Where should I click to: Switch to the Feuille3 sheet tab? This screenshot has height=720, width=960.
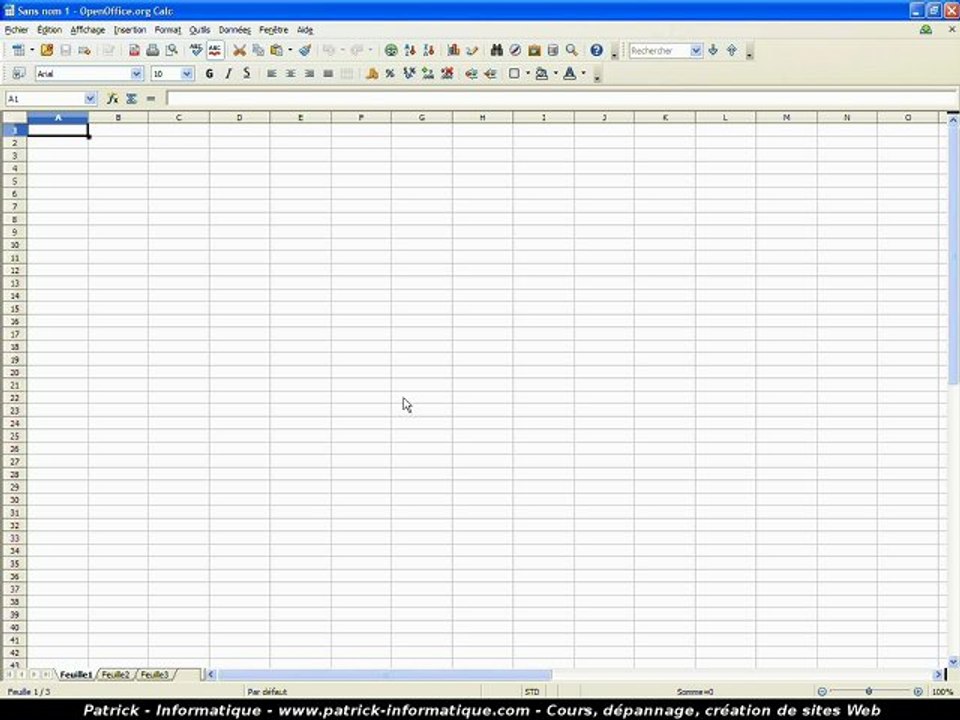pyautogui.click(x=154, y=675)
